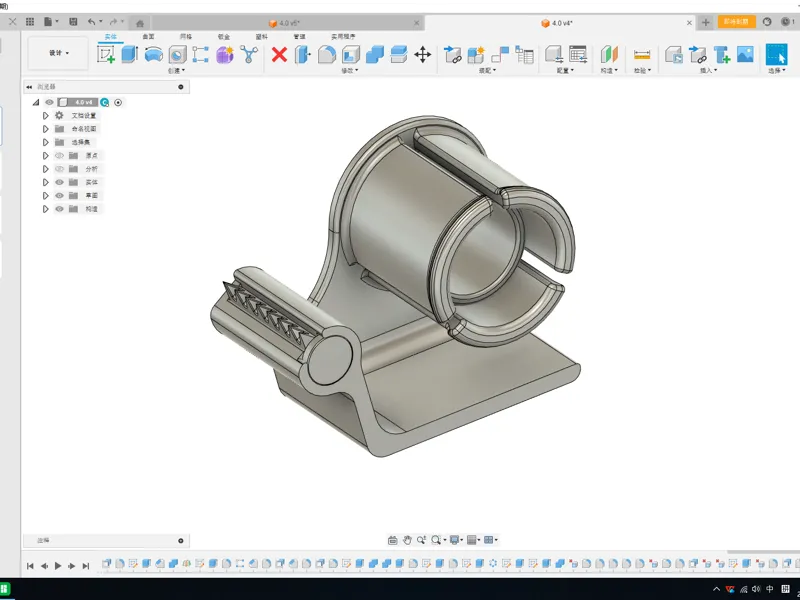Image resolution: width=800 pixels, height=600 pixels.
Task: Toggle visibility of the 构造 folder
Action: (59, 209)
